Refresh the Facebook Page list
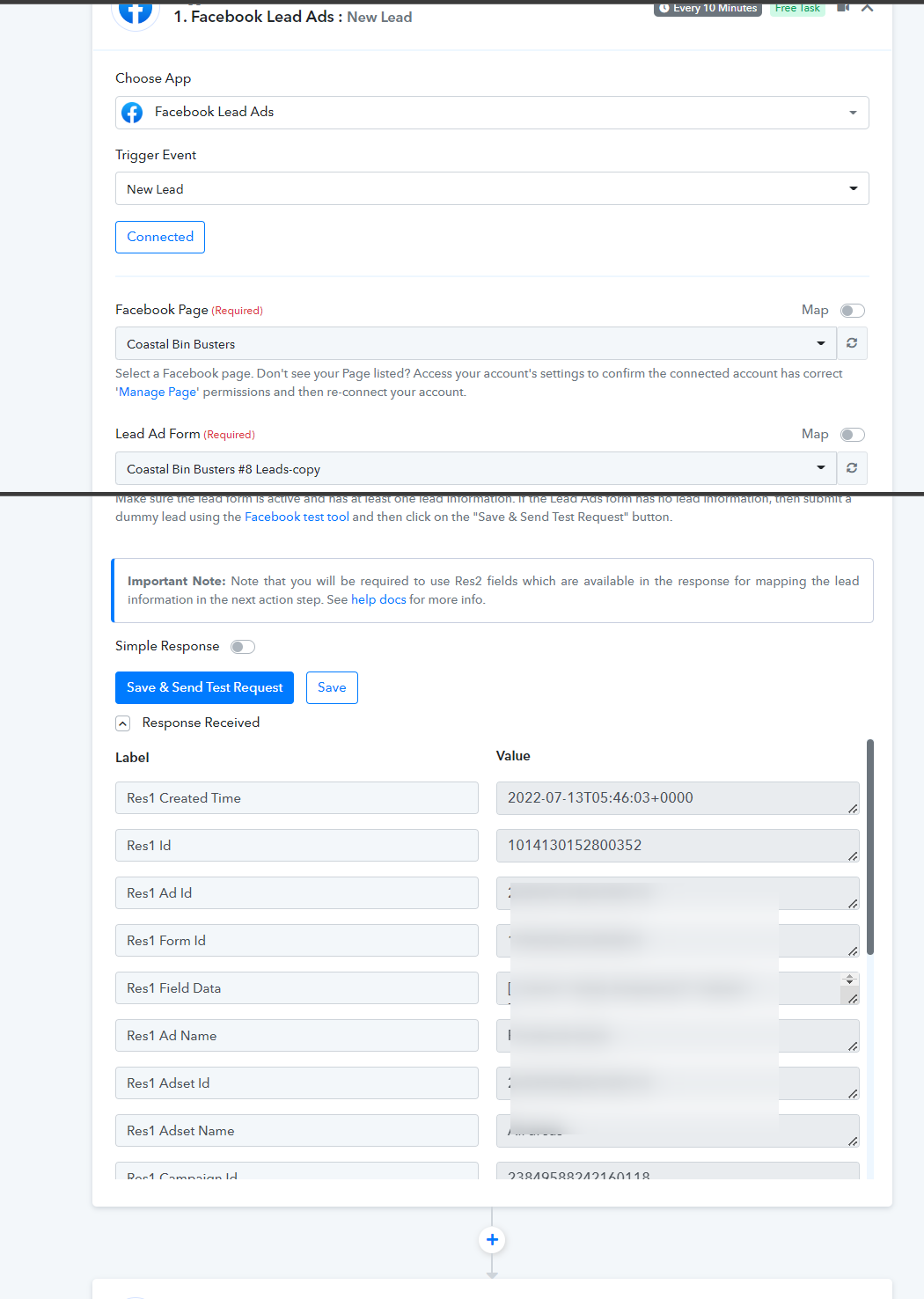Viewport: 924px width, 1299px height. [x=852, y=343]
